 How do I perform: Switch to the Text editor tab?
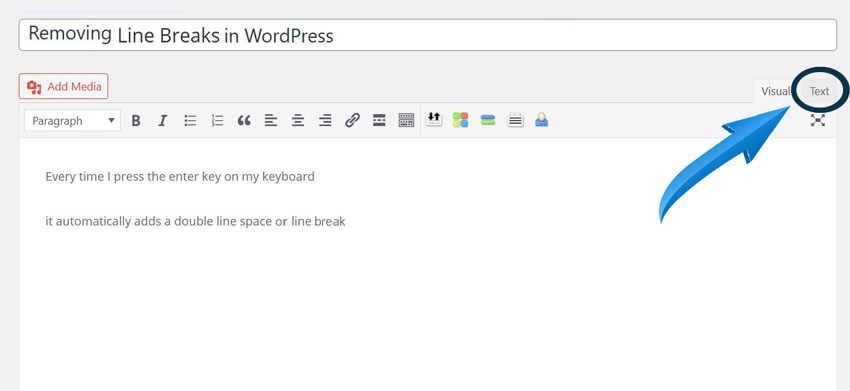coord(819,91)
